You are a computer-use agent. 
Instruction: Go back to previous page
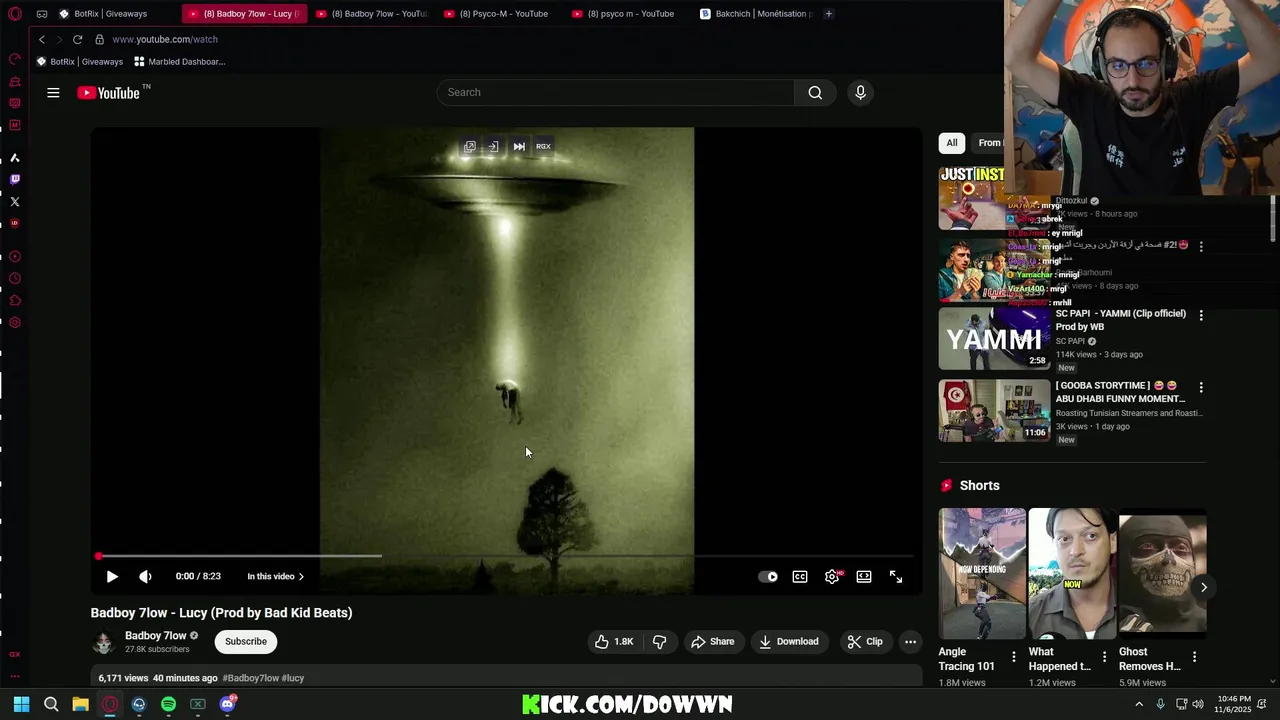[x=42, y=39]
